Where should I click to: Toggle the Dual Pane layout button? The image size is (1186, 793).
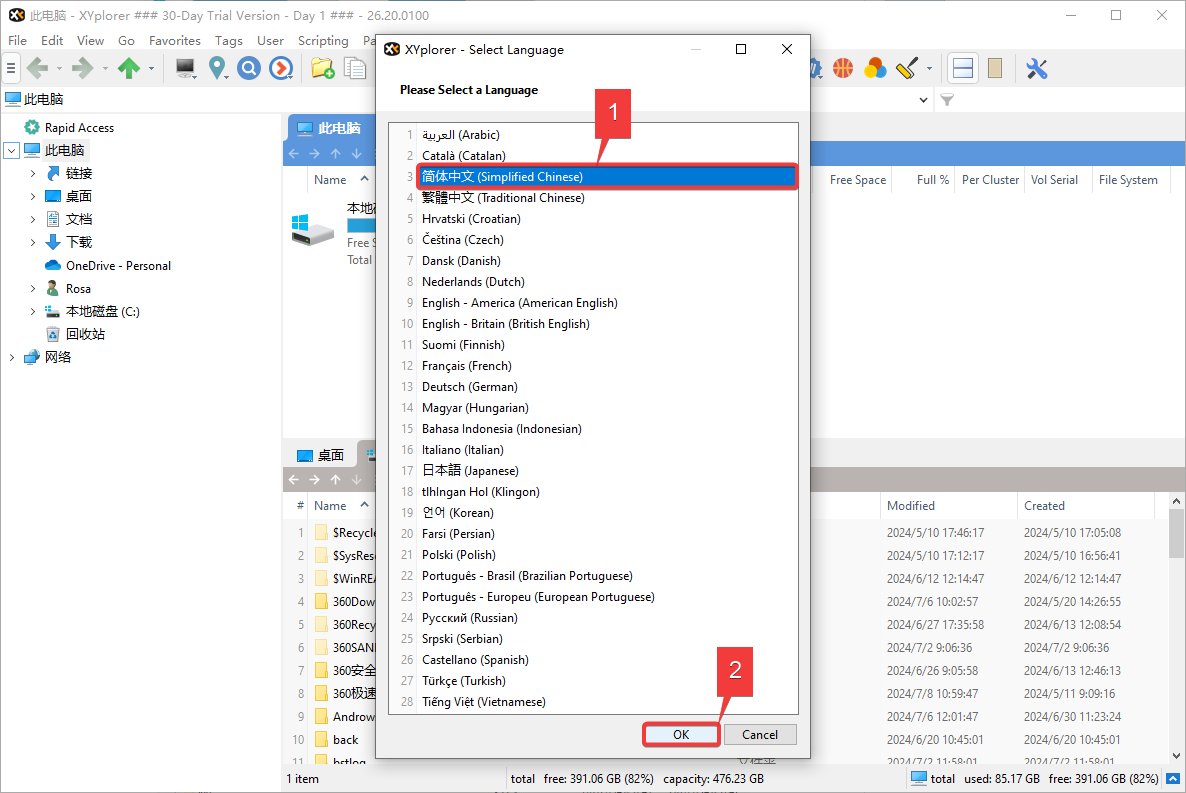tap(962, 68)
